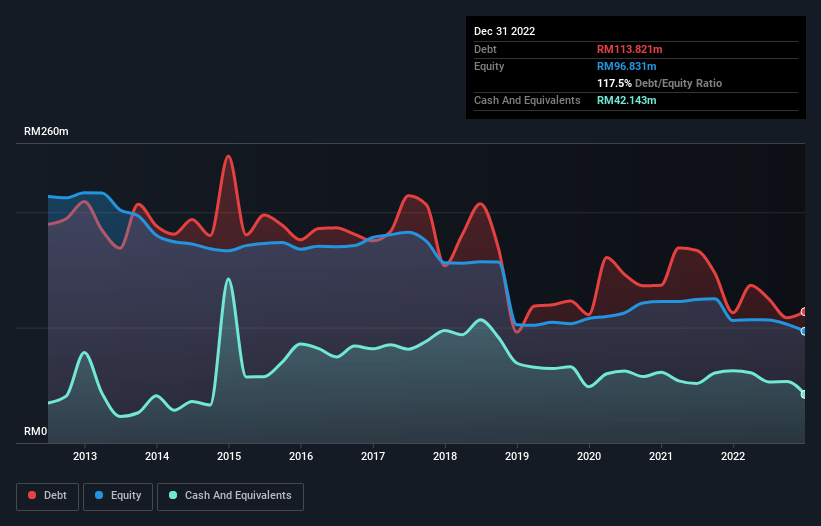The height and width of the screenshot is (526, 821).
Task: Click the 2016 x-axis label
Action: (301, 456)
